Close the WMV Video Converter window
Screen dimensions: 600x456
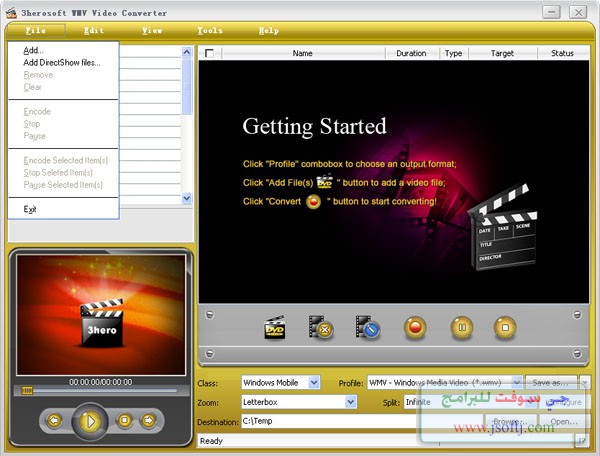click(x=578, y=12)
